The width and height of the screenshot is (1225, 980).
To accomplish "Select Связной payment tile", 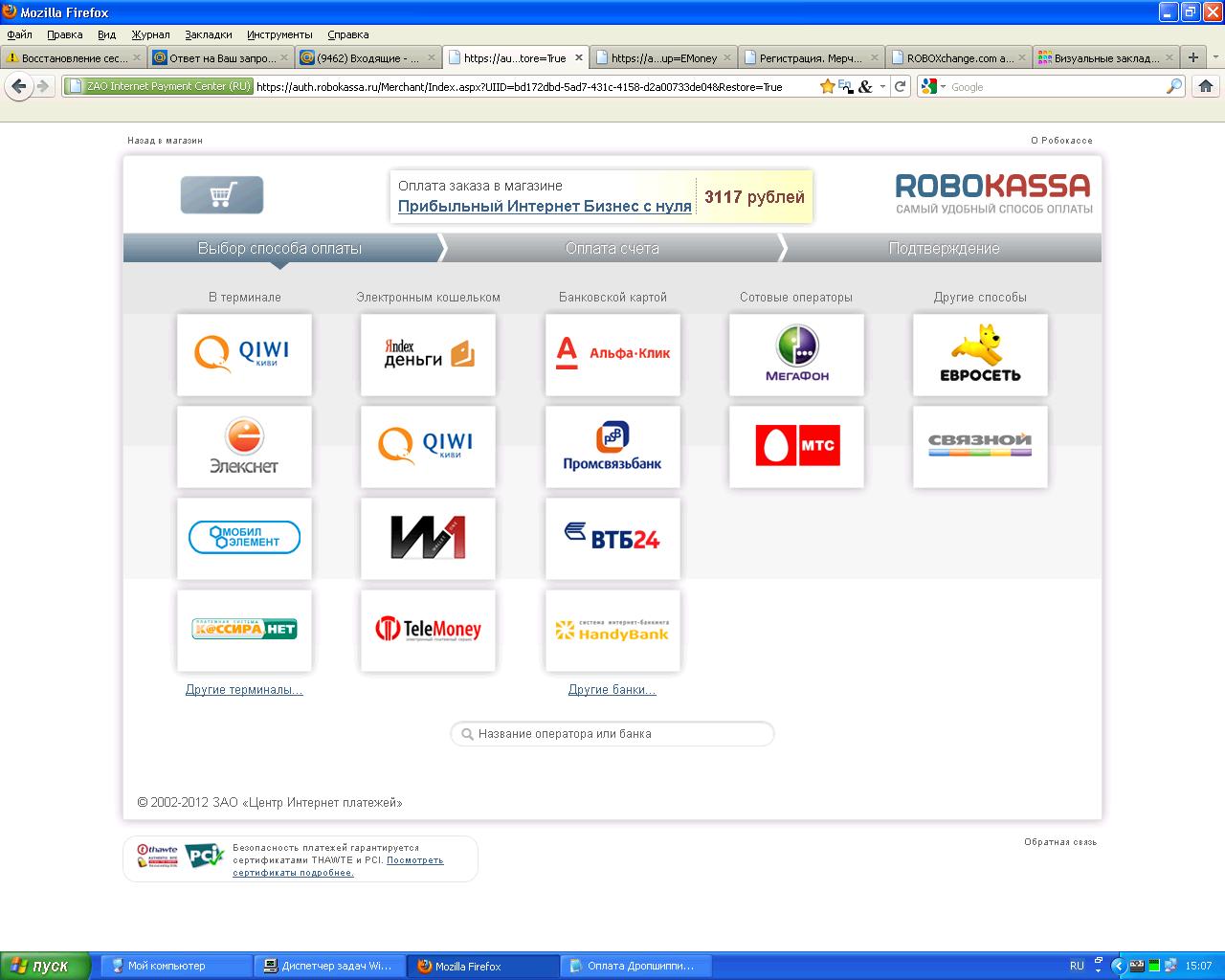I will coord(980,446).
